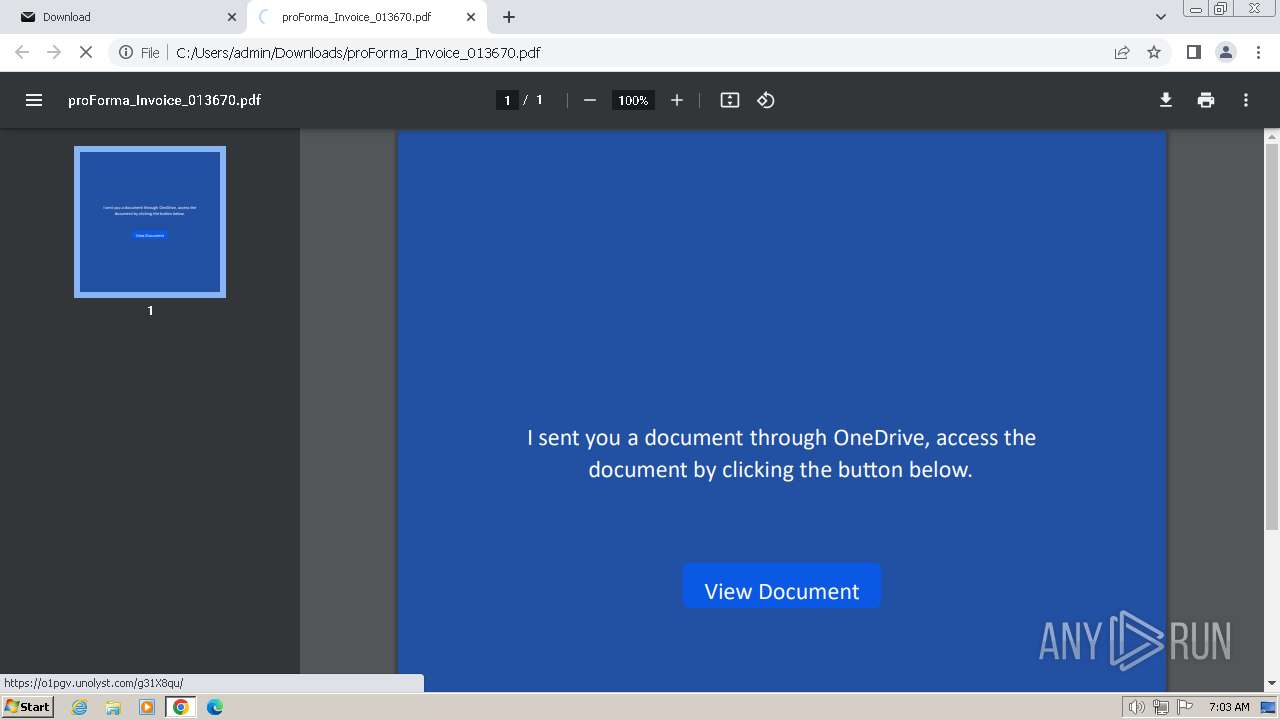This screenshot has width=1280, height=720.
Task: Rotate the document counterclockwise
Action: click(766, 100)
